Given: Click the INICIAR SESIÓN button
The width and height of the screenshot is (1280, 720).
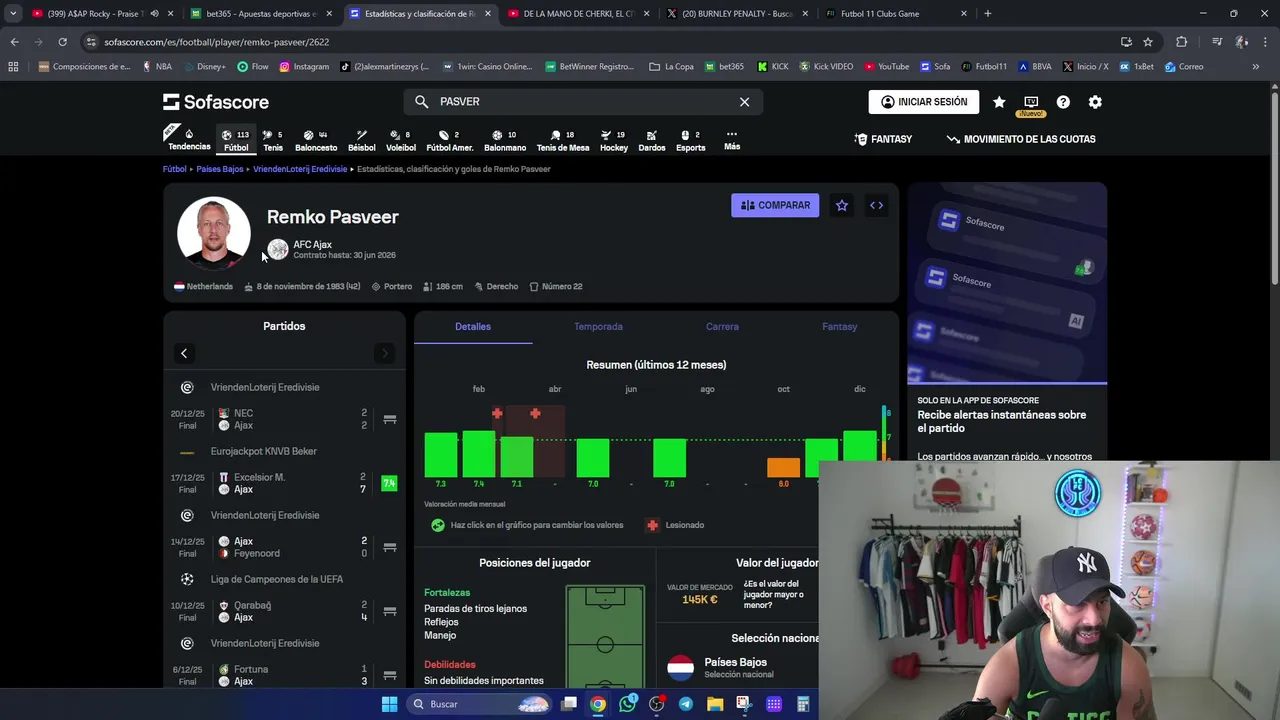Looking at the screenshot, I should (x=924, y=102).
